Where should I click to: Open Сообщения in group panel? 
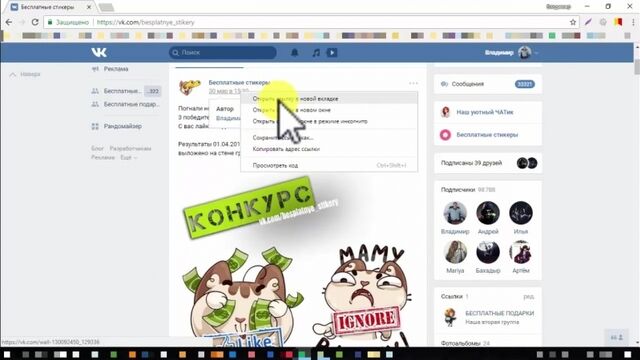[x=468, y=84]
